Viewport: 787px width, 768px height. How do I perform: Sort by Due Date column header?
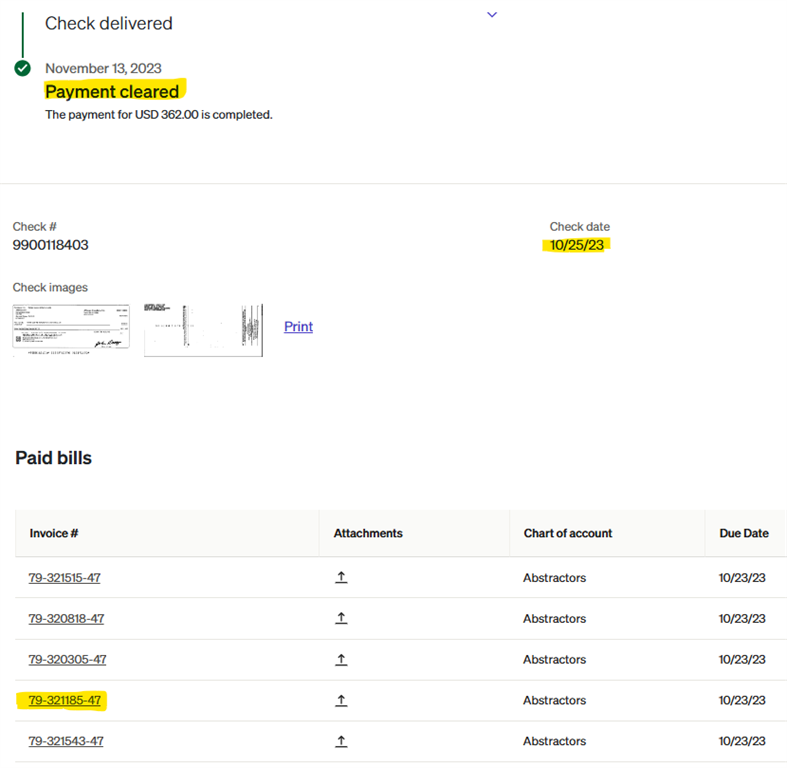pos(744,534)
